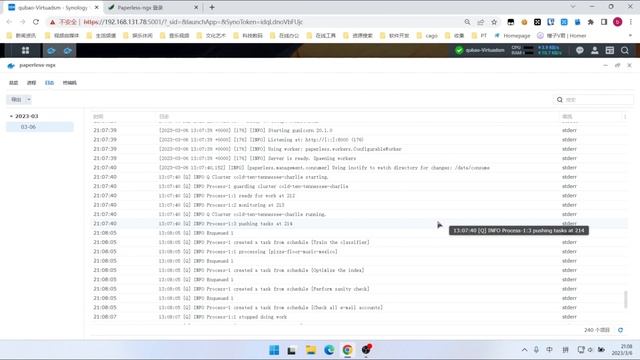The height and width of the screenshot is (360, 640).
Task: Open the Homer bookmark link
Action: tap(562, 36)
